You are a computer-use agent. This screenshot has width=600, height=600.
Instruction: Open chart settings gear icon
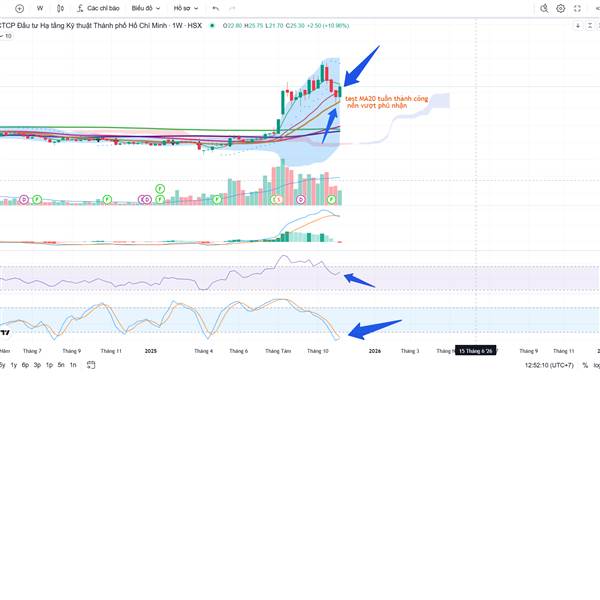561,8
